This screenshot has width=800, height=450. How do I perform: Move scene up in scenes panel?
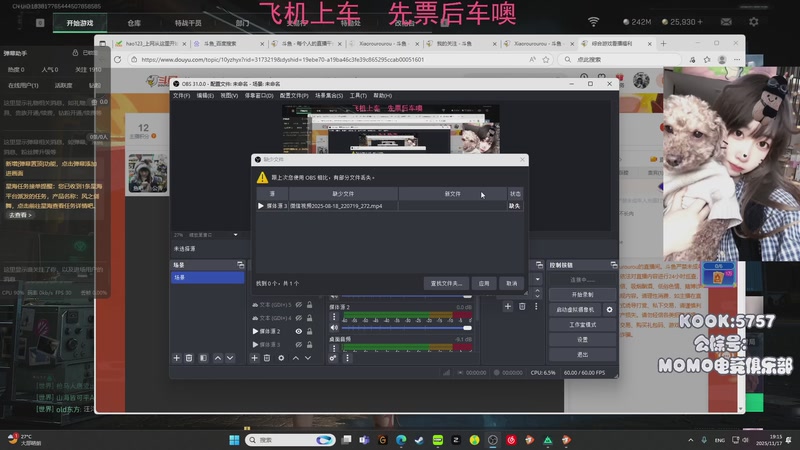(x=218, y=358)
